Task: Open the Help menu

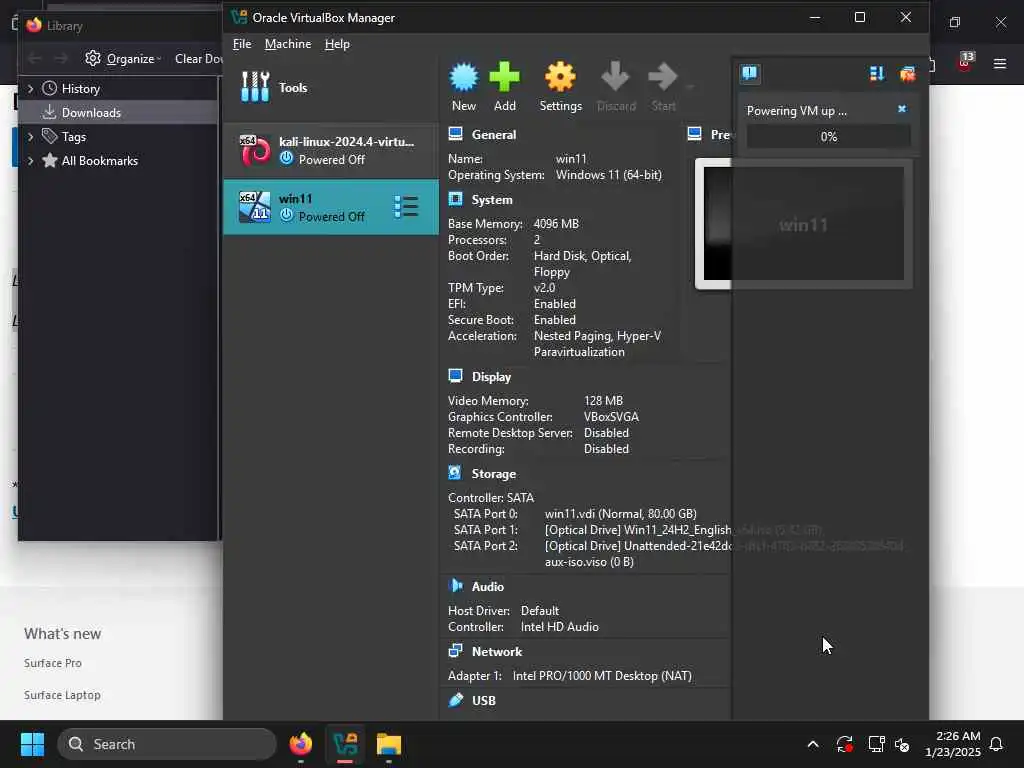Action: 337,44
